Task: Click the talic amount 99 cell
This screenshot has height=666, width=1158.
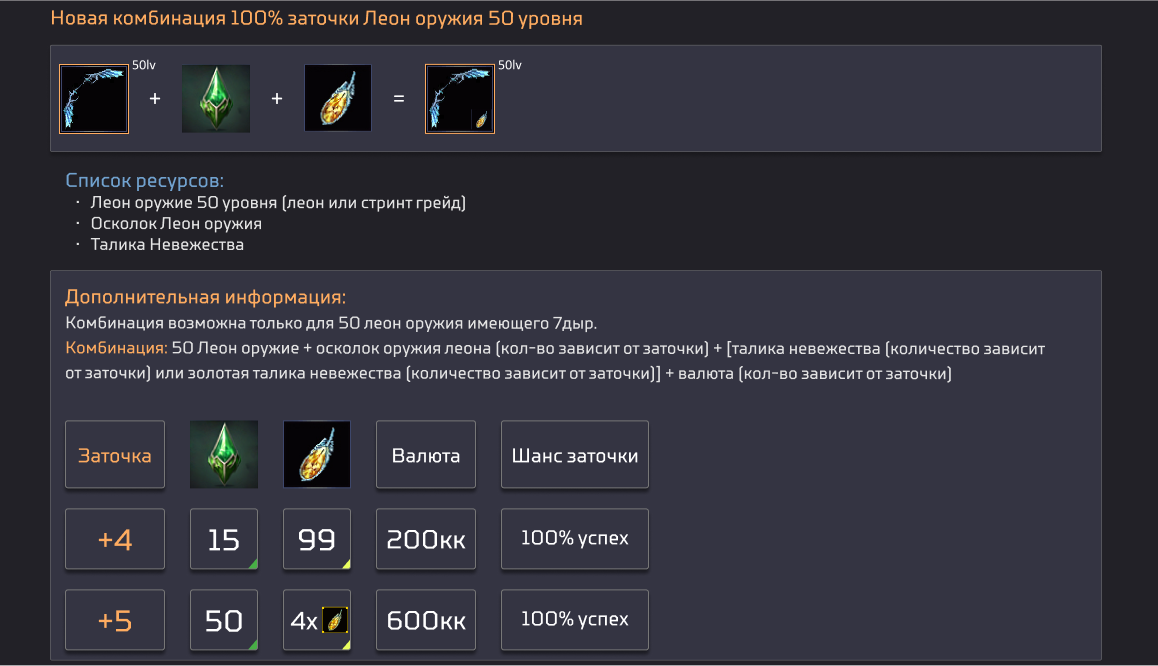Action: tap(317, 539)
